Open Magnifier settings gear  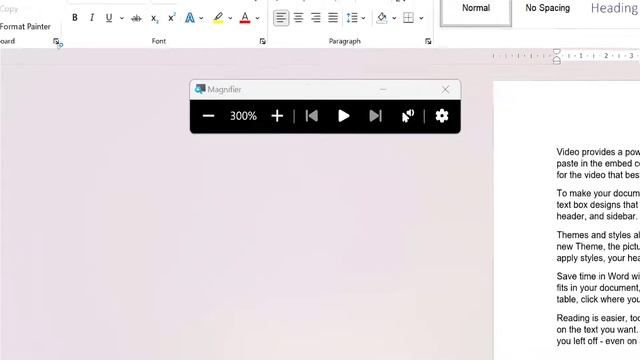tap(442, 116)
